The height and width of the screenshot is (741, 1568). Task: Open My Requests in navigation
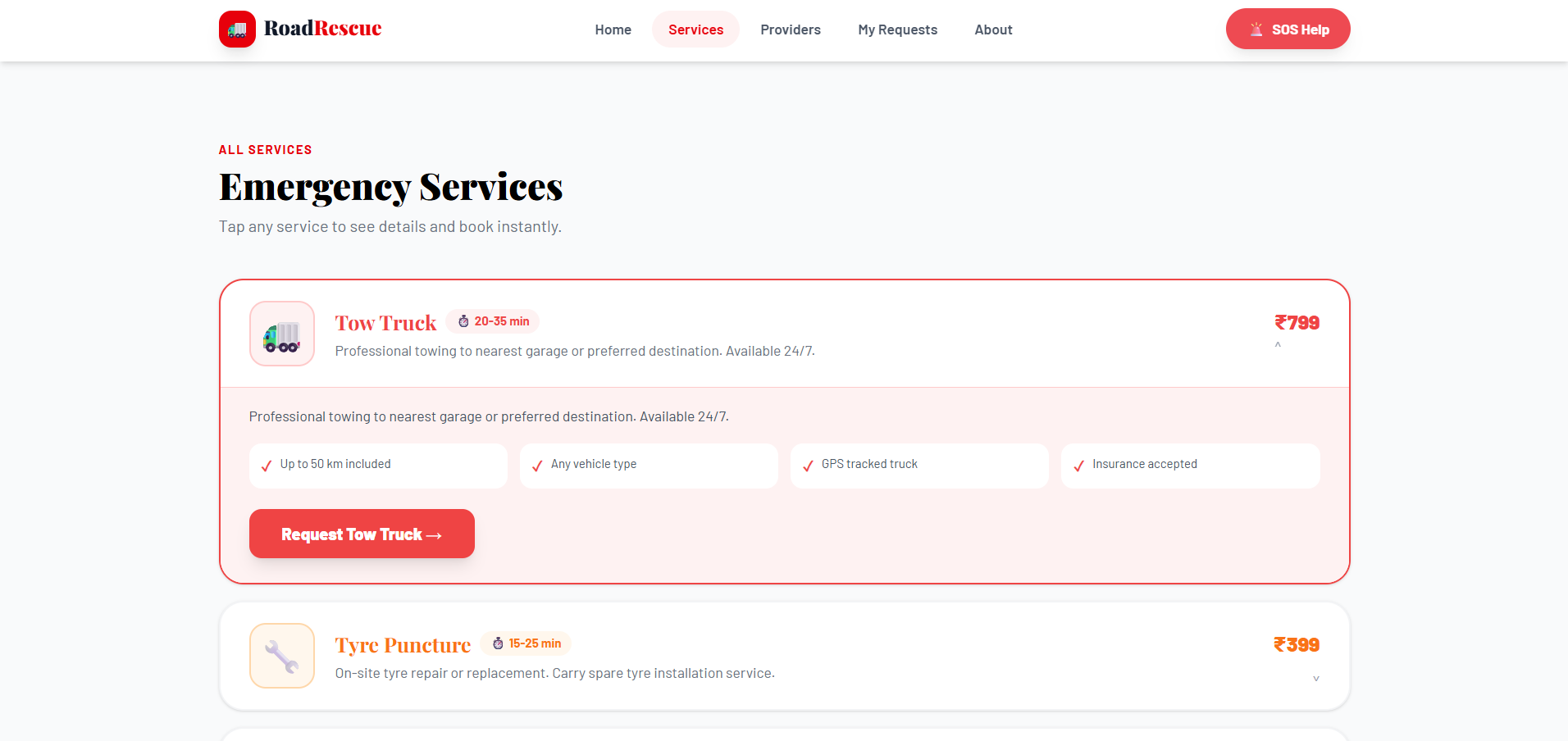(897, 30)
